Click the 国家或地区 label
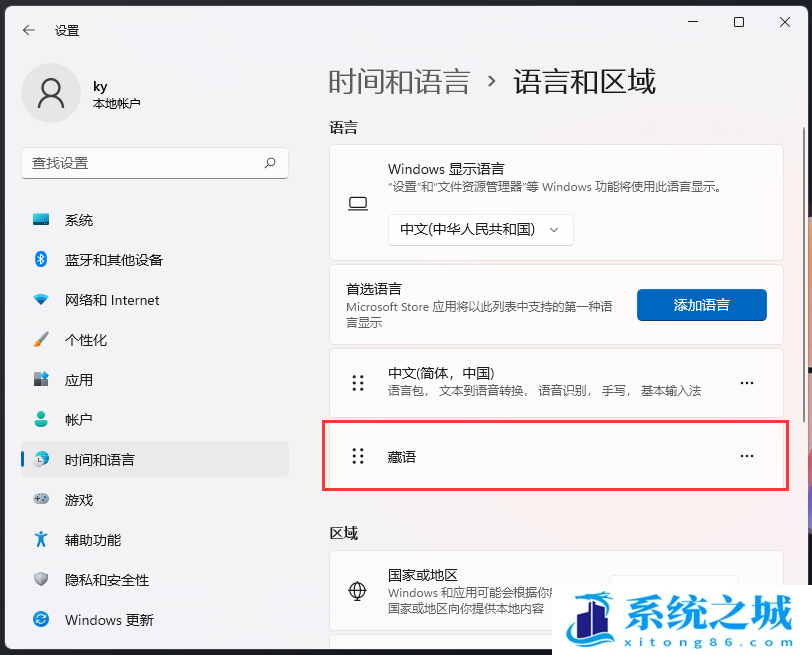812x655 pixels. pyautogui.click(x=423, y=575)
